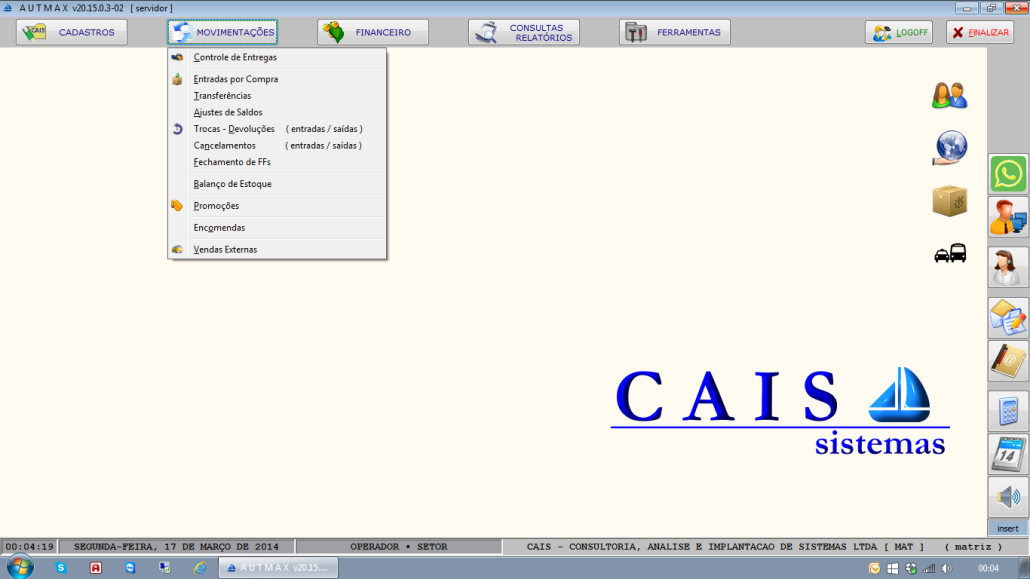
Task: Choose Ajustes de Saldos menu item
Action: click(277, 112)
